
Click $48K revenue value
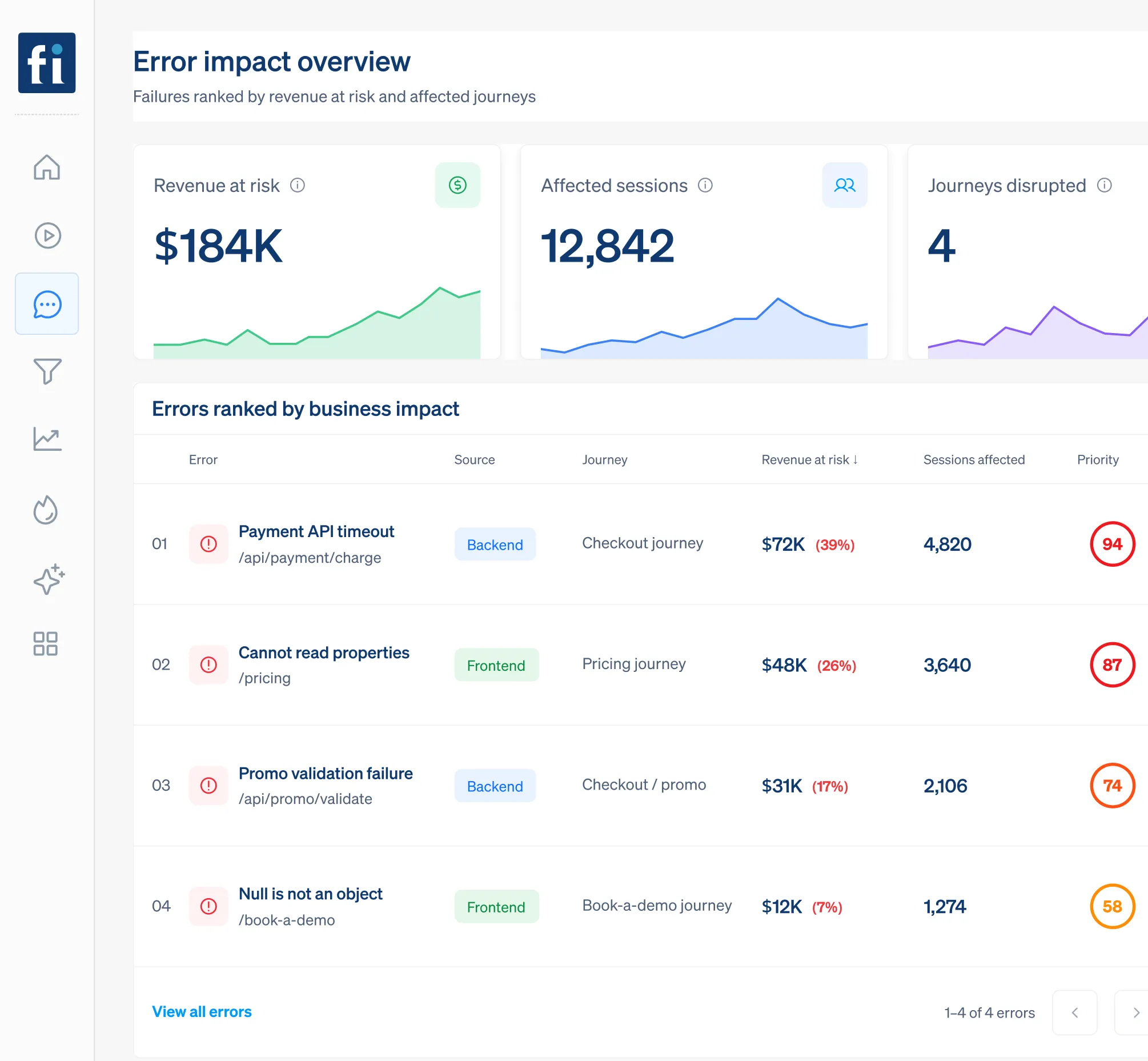784,665
